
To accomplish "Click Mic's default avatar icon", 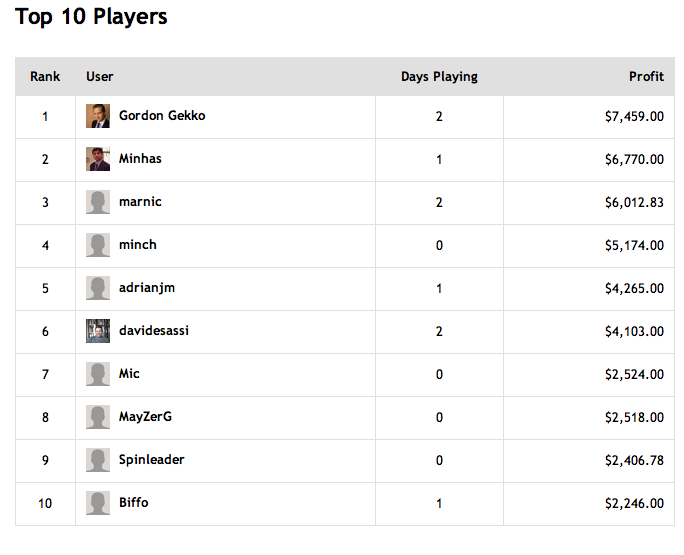I will [98, 374].
